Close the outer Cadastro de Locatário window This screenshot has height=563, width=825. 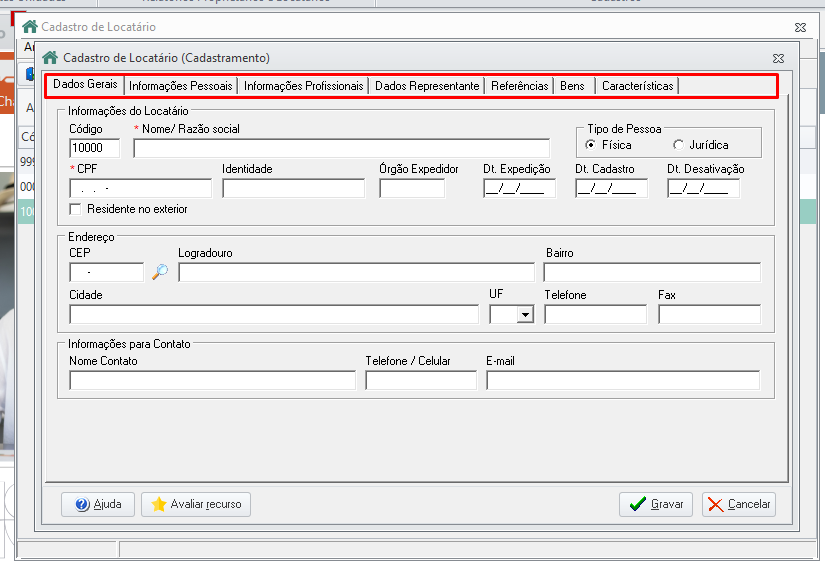tap(800, 27)
